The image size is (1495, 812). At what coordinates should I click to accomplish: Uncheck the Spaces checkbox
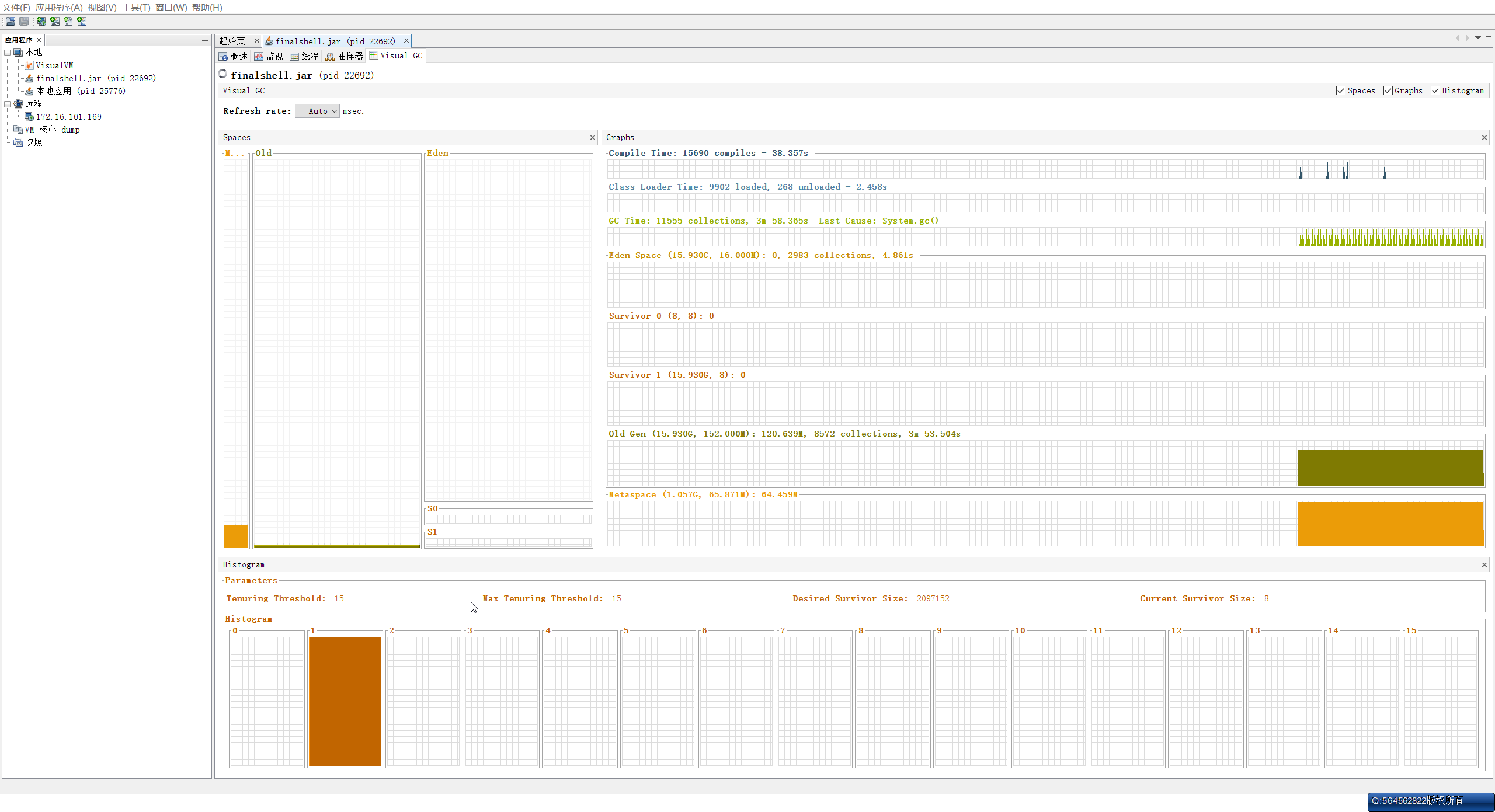(x=1341, y=90)
